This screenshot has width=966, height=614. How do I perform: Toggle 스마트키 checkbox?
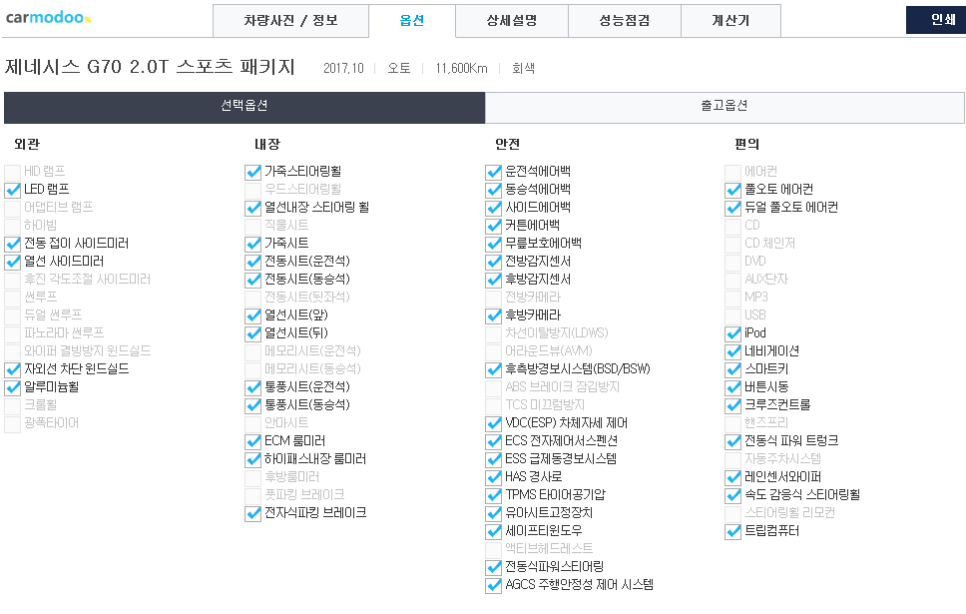pyautogui.click(x=733, y=370)
